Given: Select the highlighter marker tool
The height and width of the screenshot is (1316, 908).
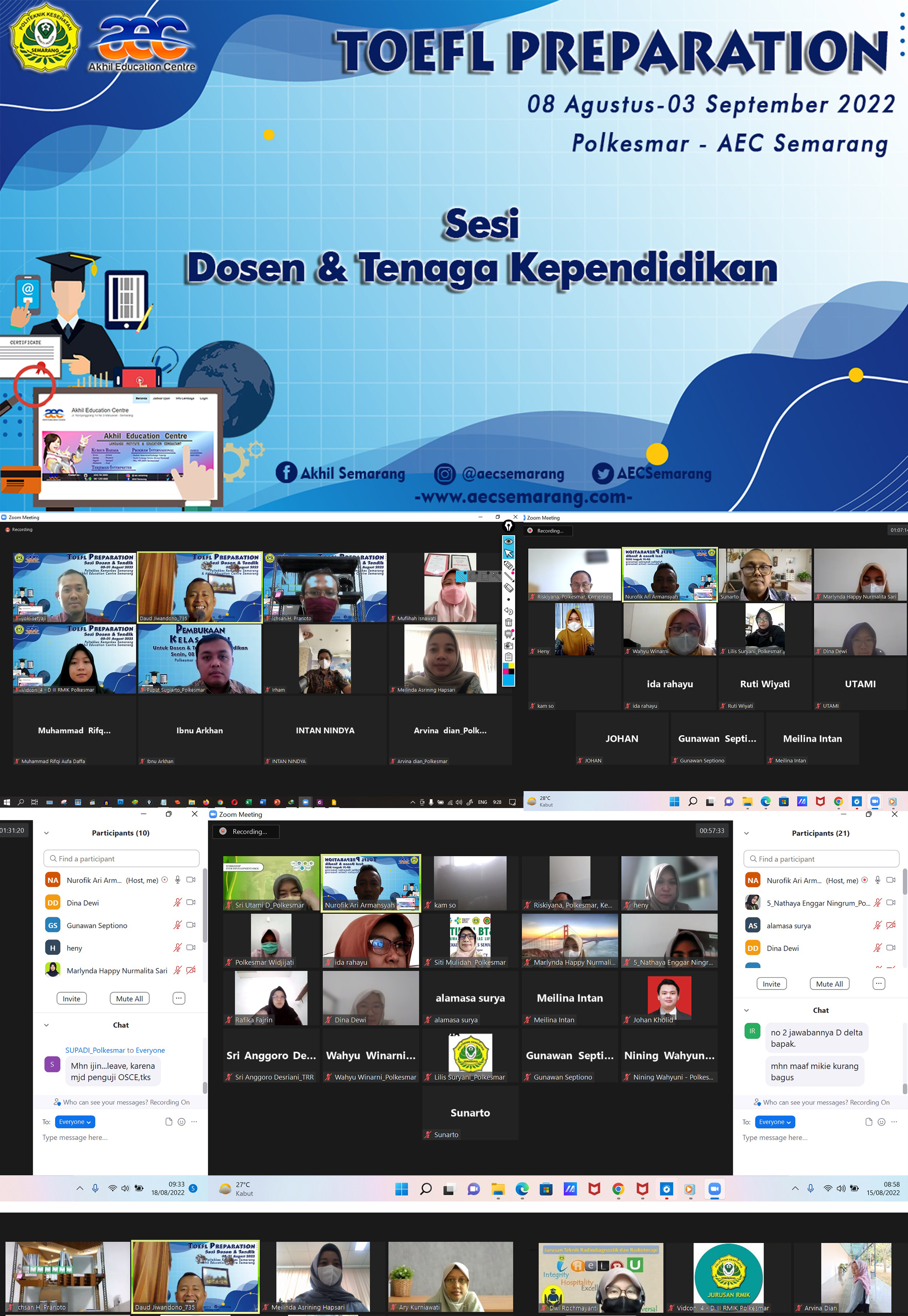Looking at the screenshot, I should click(x=509, y=565).
